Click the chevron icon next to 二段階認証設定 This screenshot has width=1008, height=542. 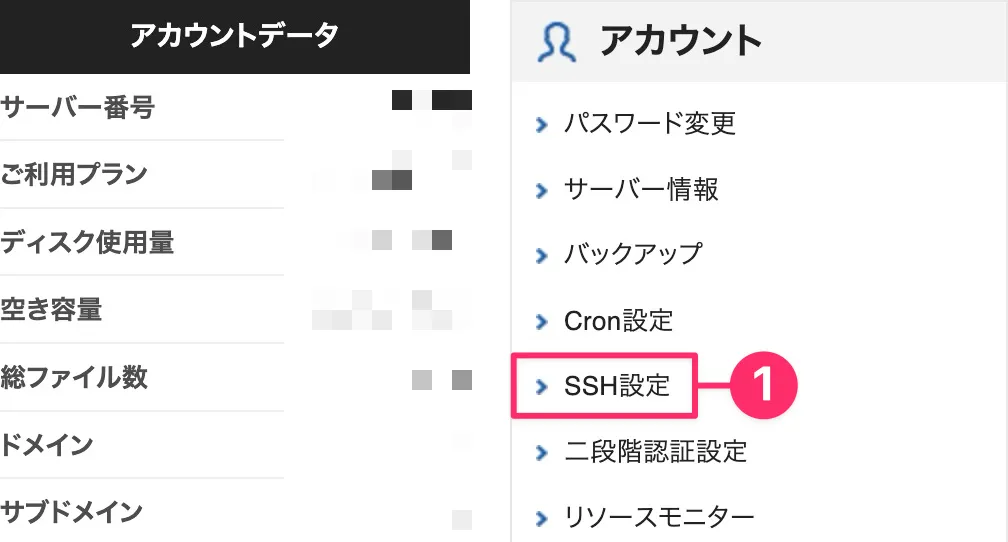tap(542, 453)
